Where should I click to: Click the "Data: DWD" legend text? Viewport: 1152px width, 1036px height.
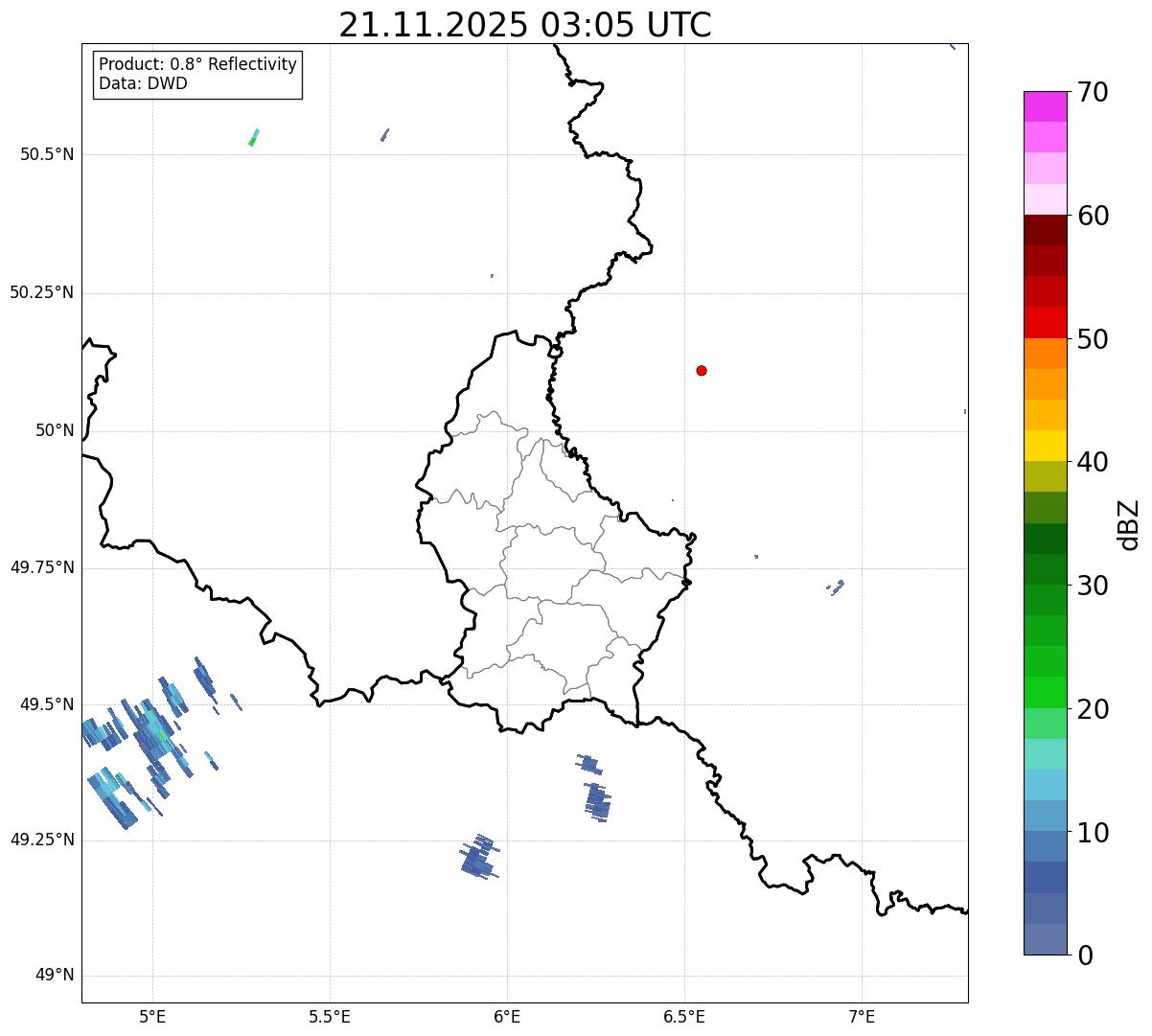pos(144,83)
